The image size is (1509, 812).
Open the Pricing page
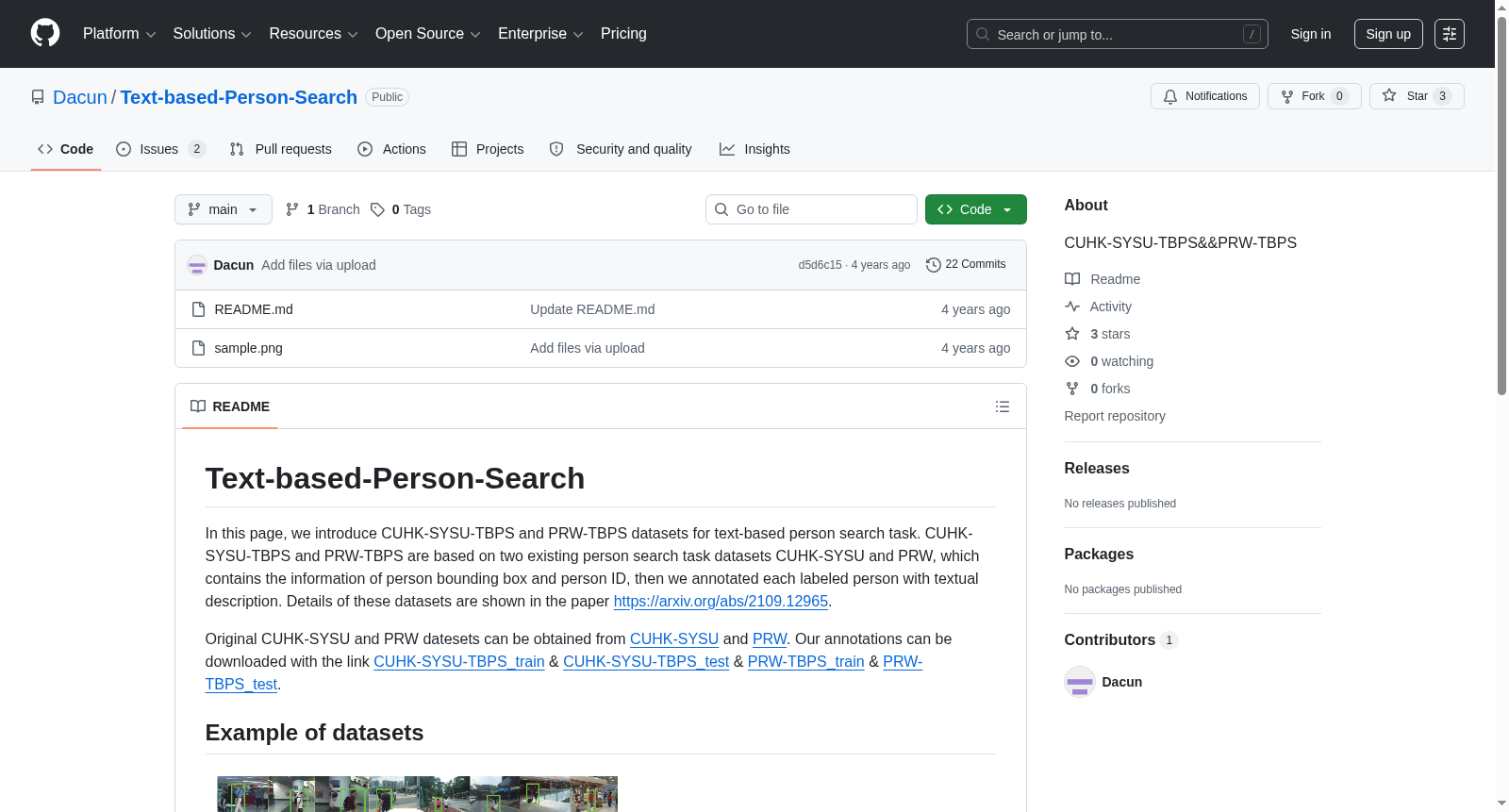pyautogui.click(x=623, y=34)
